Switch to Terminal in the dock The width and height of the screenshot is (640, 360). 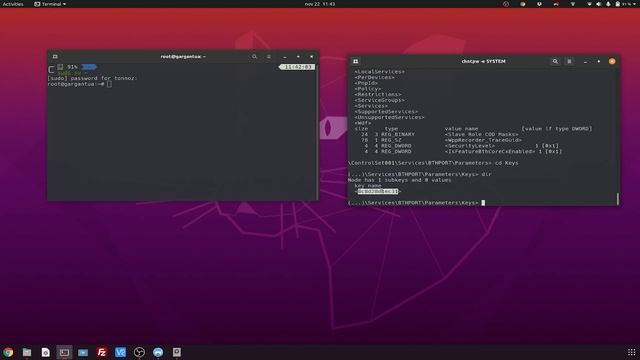64,352
